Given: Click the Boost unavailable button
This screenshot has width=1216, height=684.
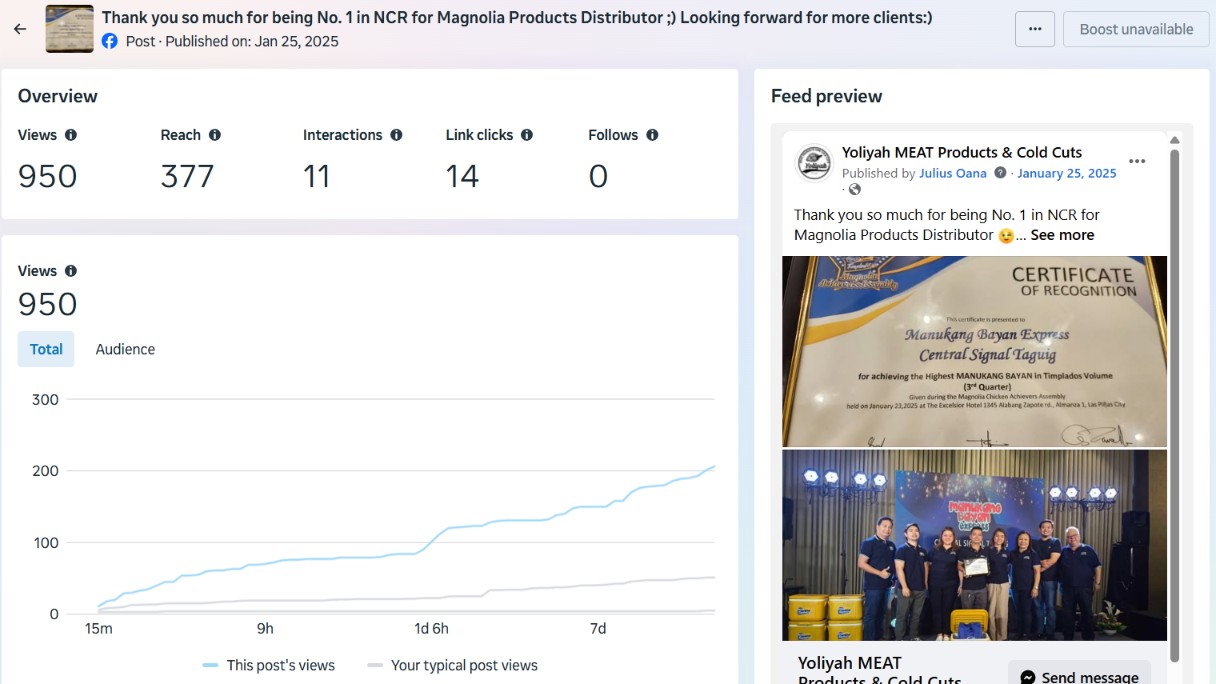Looking at the screenshot, I should pyautogui.click(x=1136, y=29).
